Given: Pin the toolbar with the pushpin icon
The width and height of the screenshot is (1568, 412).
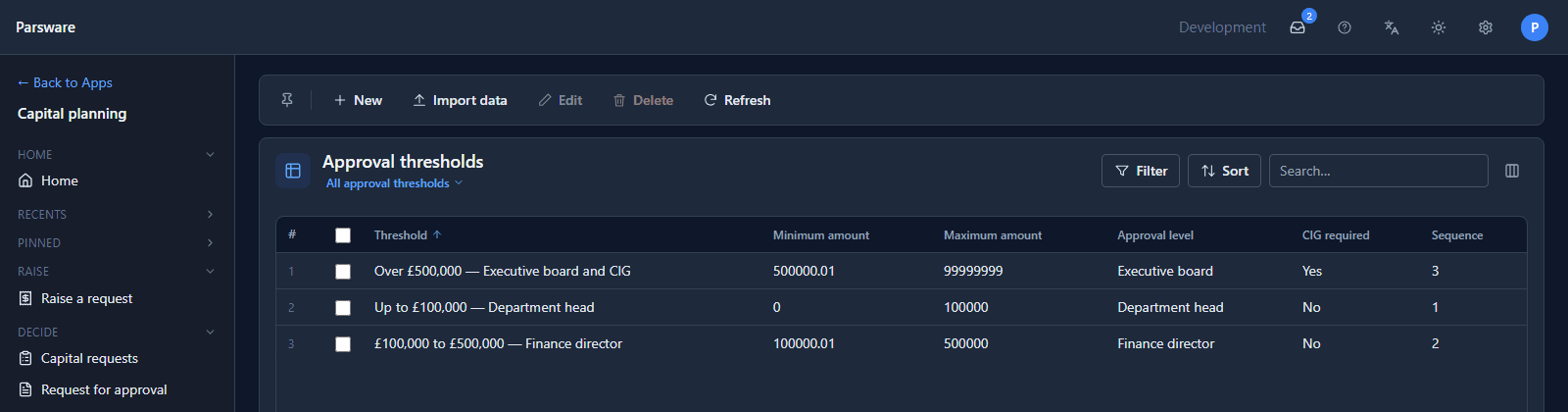Looking at the screenshot, I should [x=287, y=100].
